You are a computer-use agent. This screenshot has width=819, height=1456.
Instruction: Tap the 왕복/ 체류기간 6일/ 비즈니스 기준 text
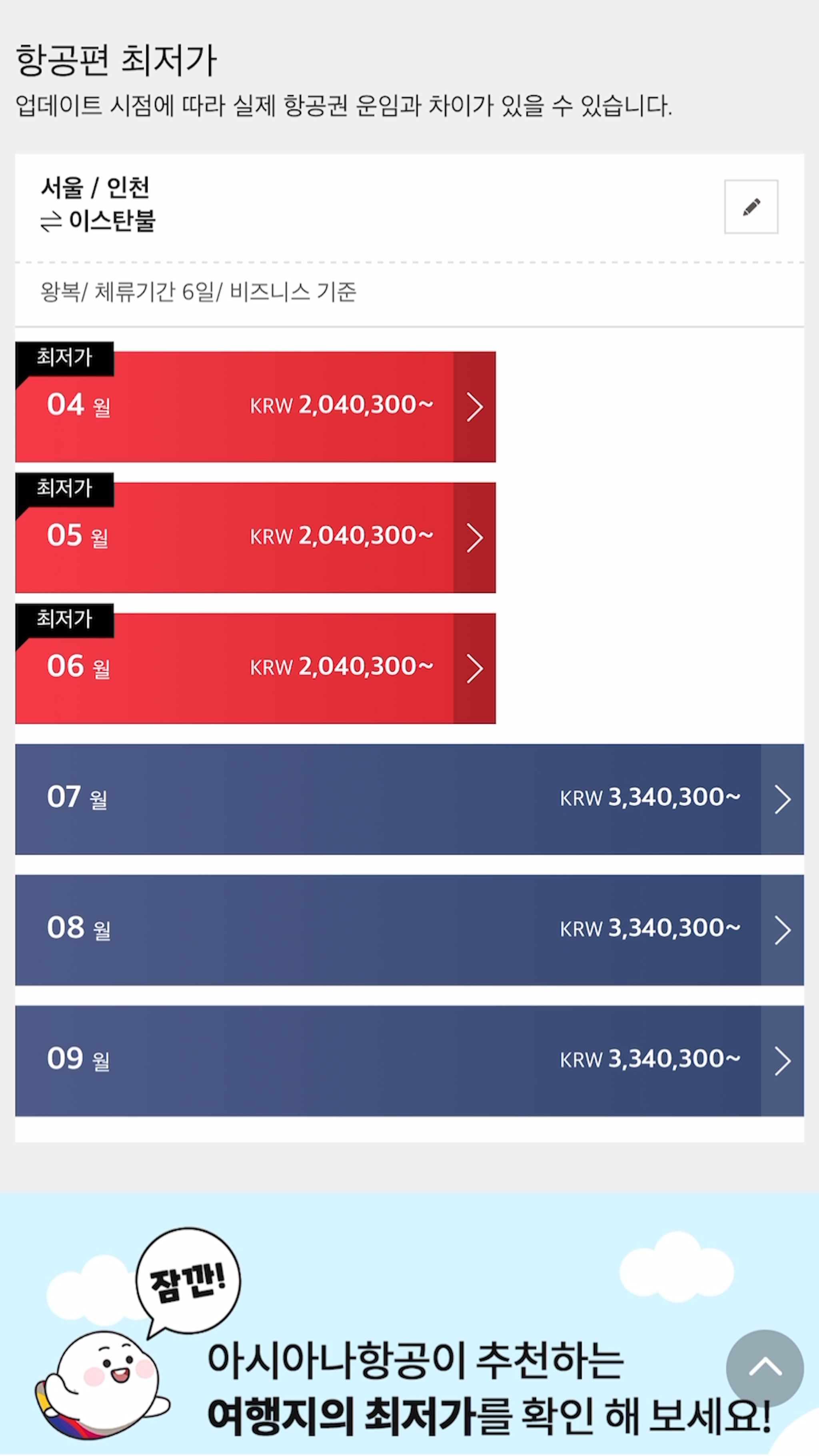coord(198,292)
